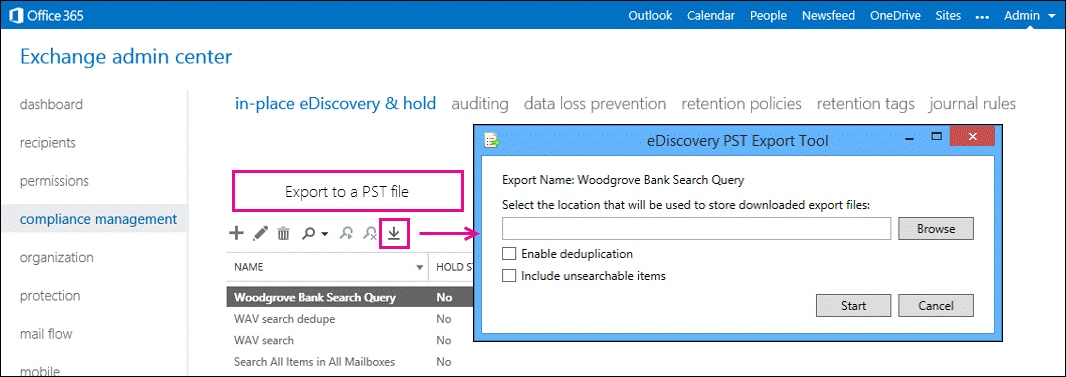This screenshot has height=377, width=1066.
Task: Select the Woodgrove Bank Search Query row
Action: coord(350,298)
